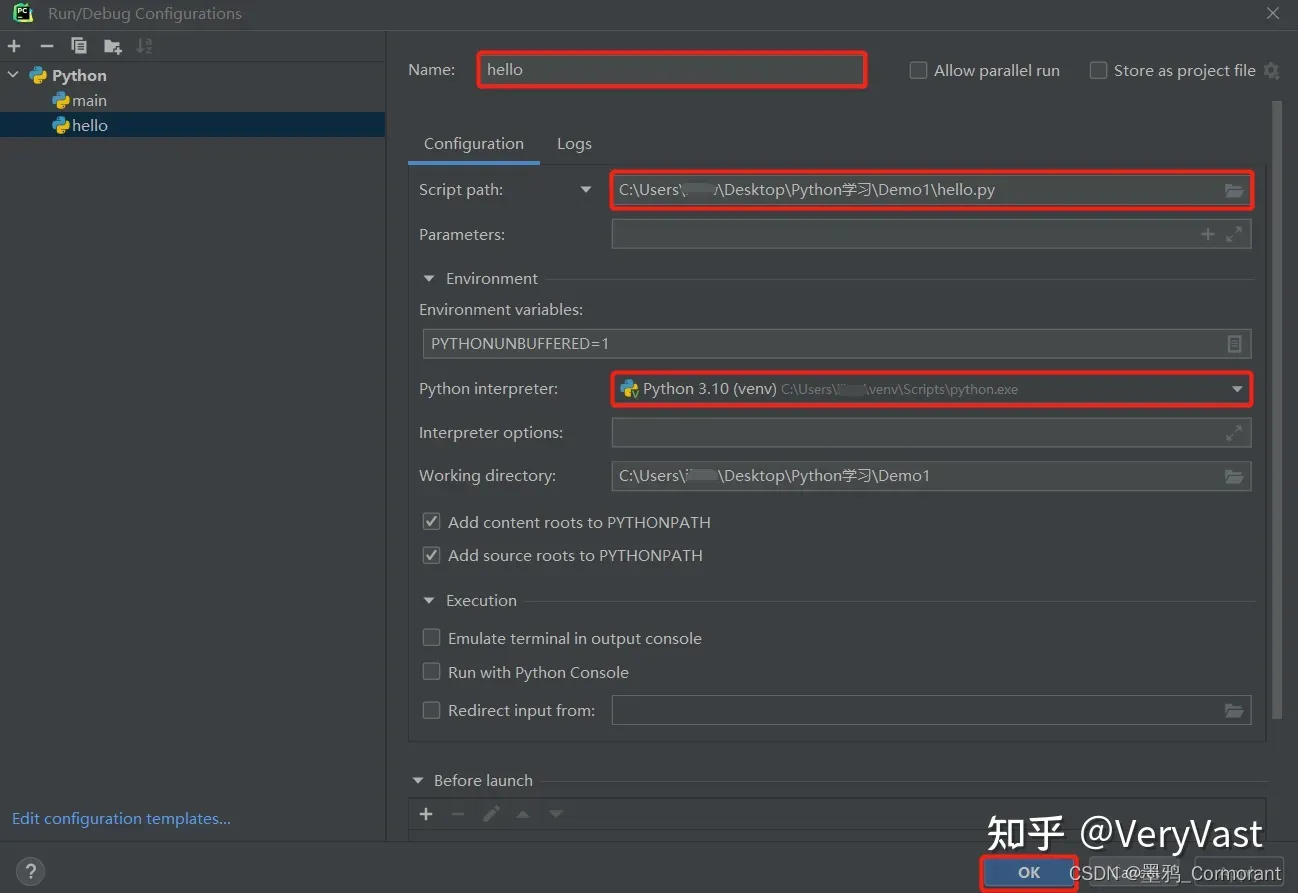Enable Emulate terminal in output console
The width and height of the screenshot is (1298, 893).
[x=432, y=638]
